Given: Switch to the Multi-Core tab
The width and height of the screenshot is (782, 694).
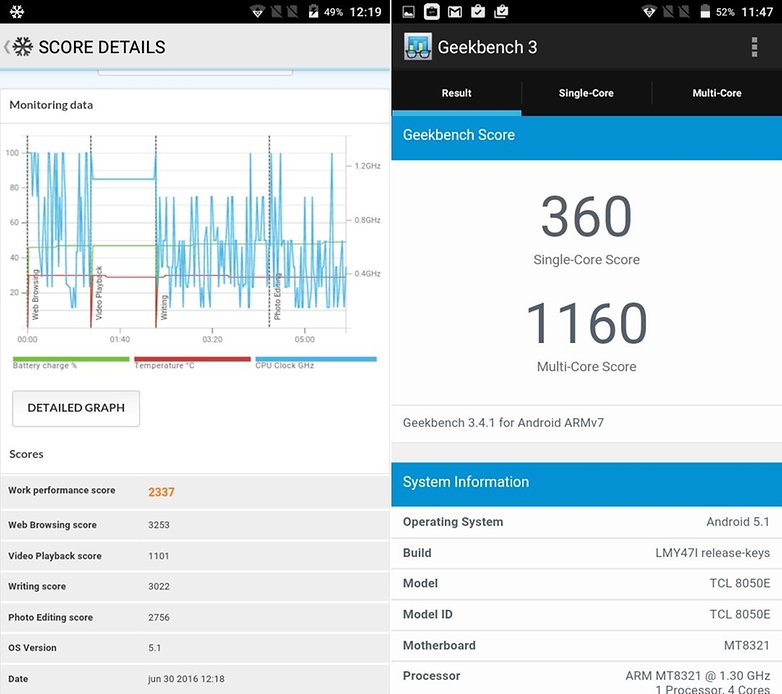Looking at the screenshot, I should [717, 93].
